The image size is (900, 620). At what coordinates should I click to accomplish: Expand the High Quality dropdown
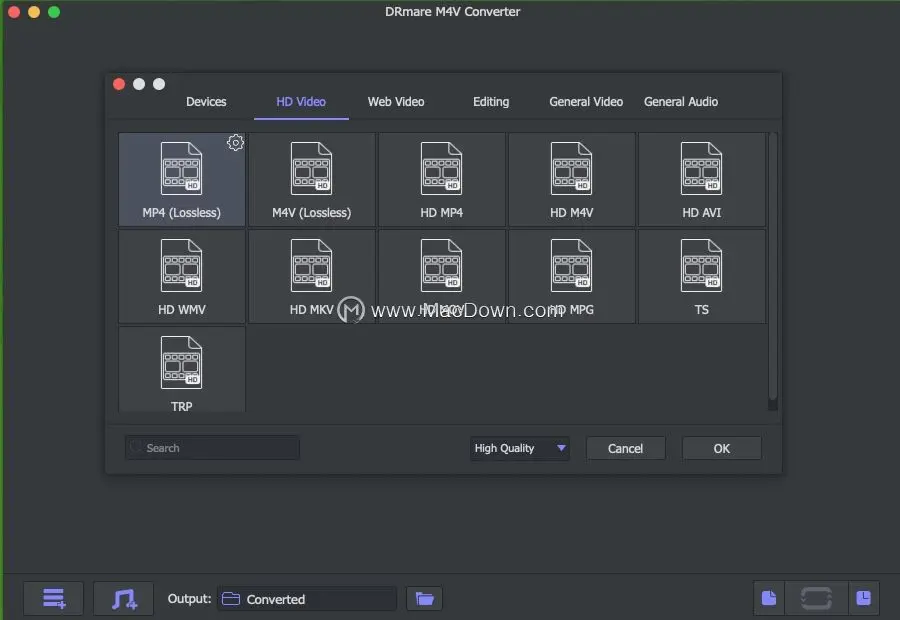[561, 448]
